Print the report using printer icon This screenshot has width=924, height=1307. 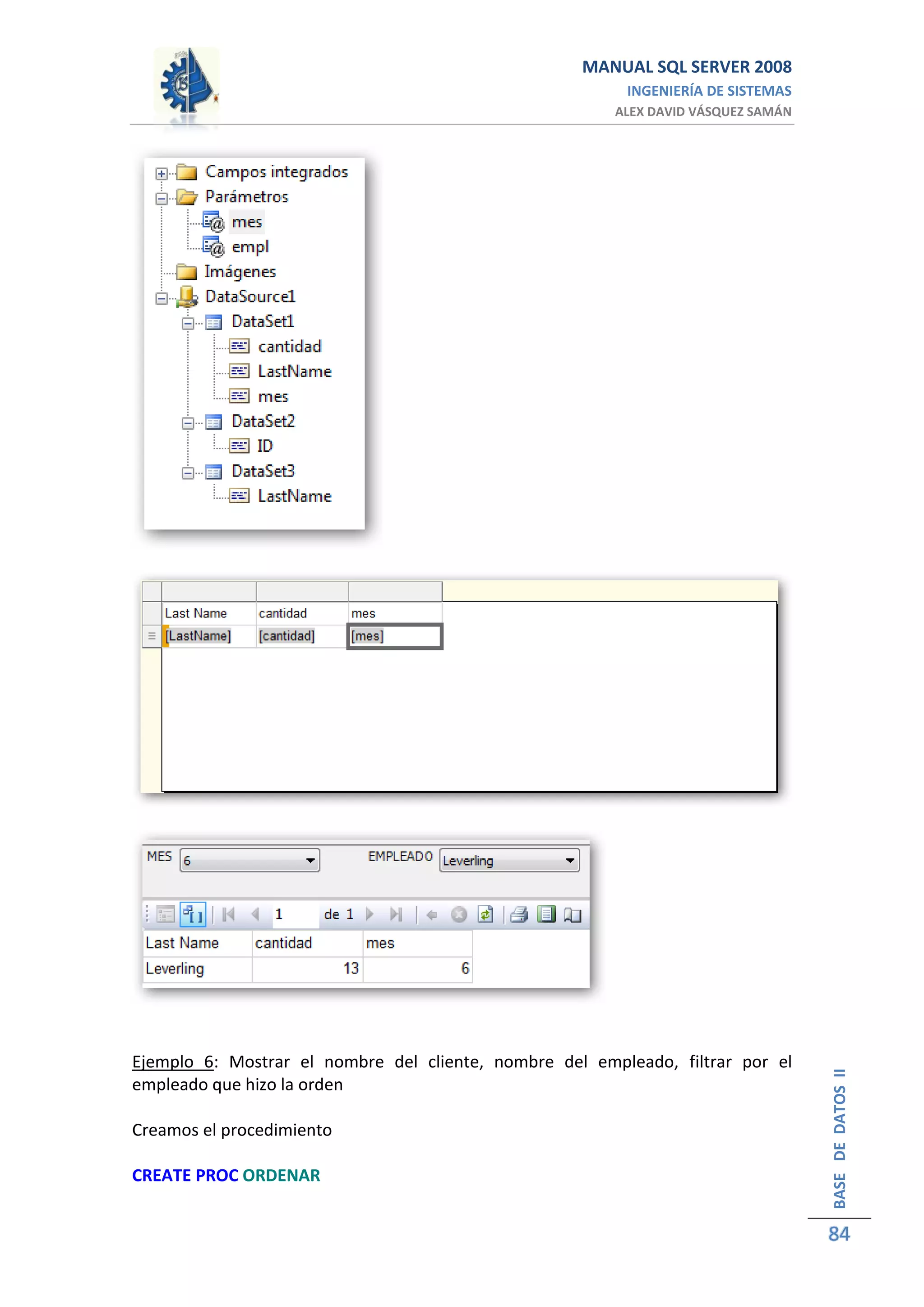pos(519,915)
